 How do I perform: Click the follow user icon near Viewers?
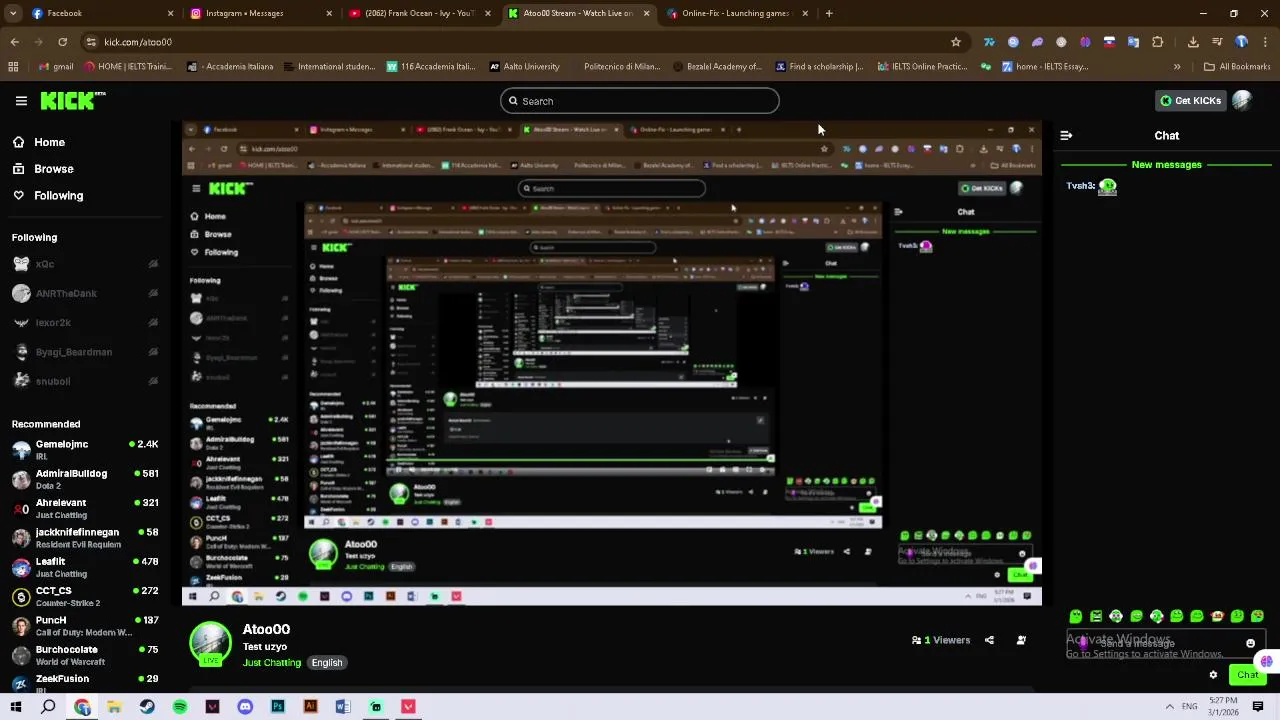1021,640
